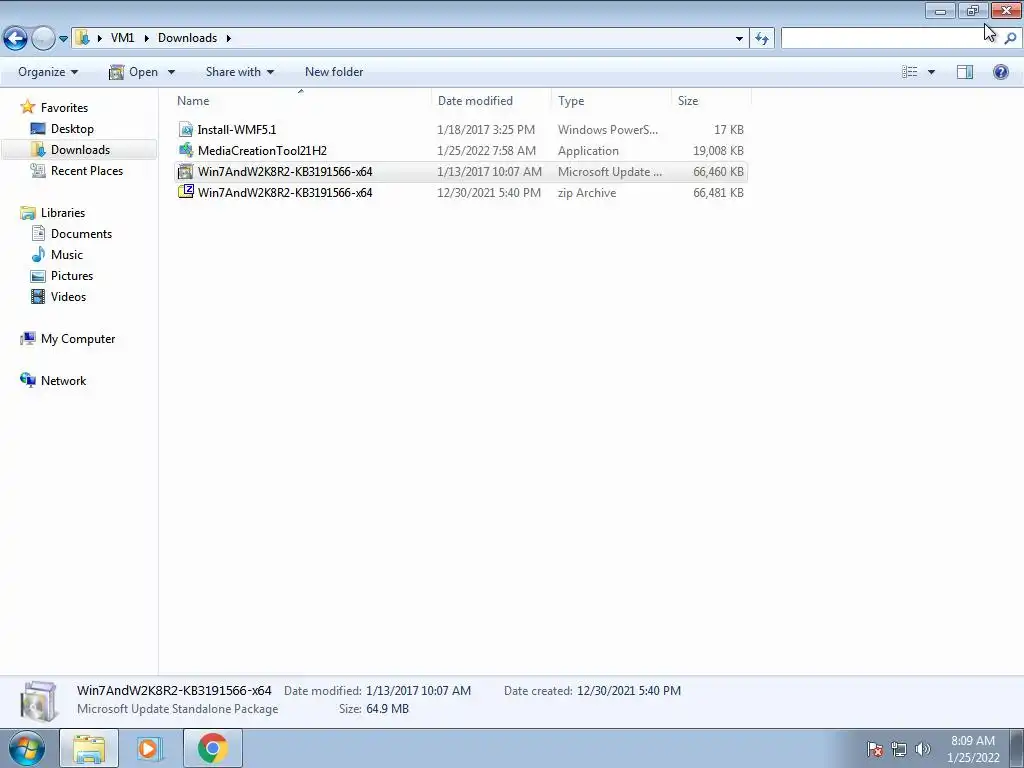Open the Documents library
The width and height of the screenshot is (1024, 768).
[x=81, y=233]
